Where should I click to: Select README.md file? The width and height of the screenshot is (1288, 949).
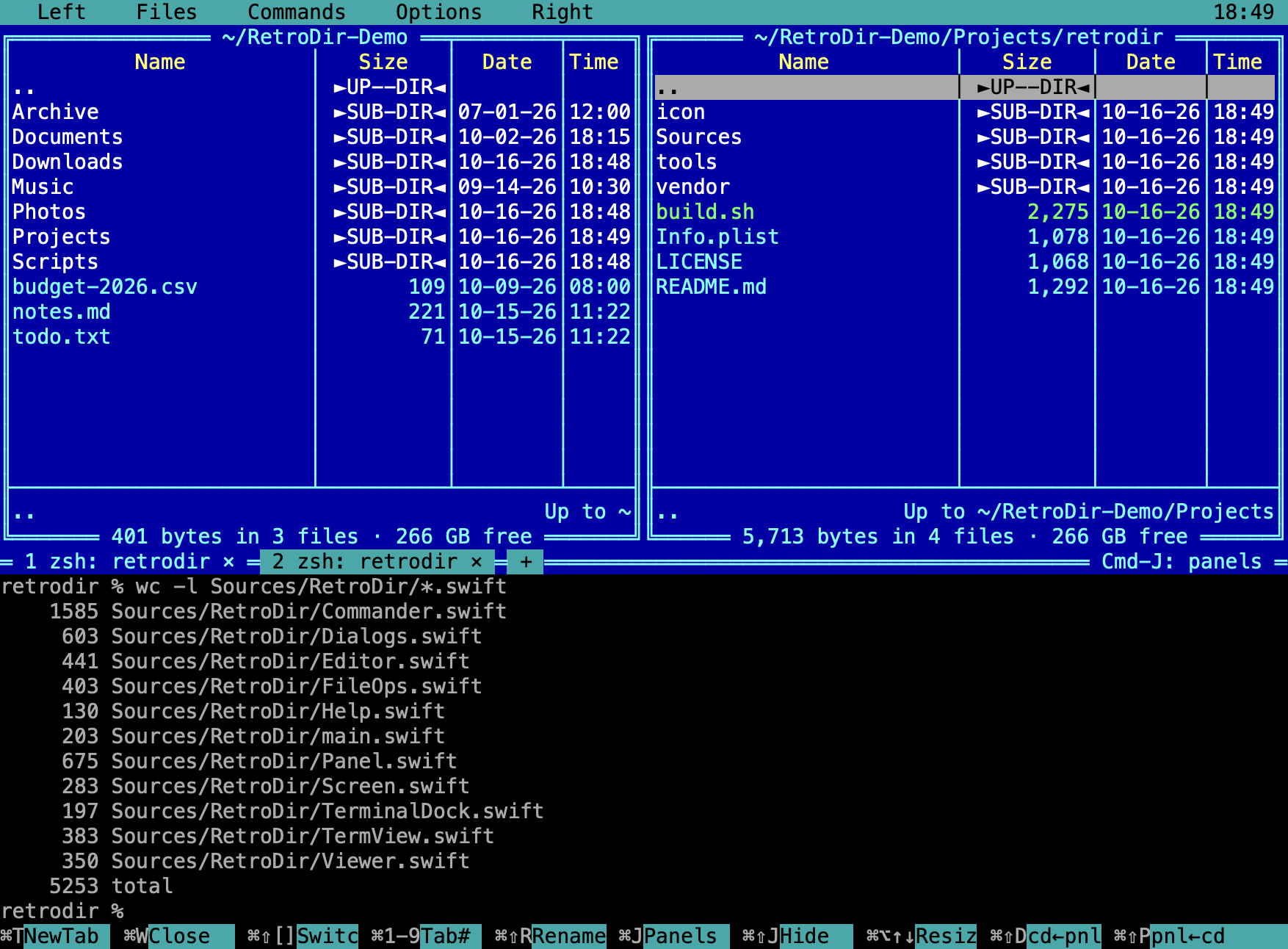(965, 287)
